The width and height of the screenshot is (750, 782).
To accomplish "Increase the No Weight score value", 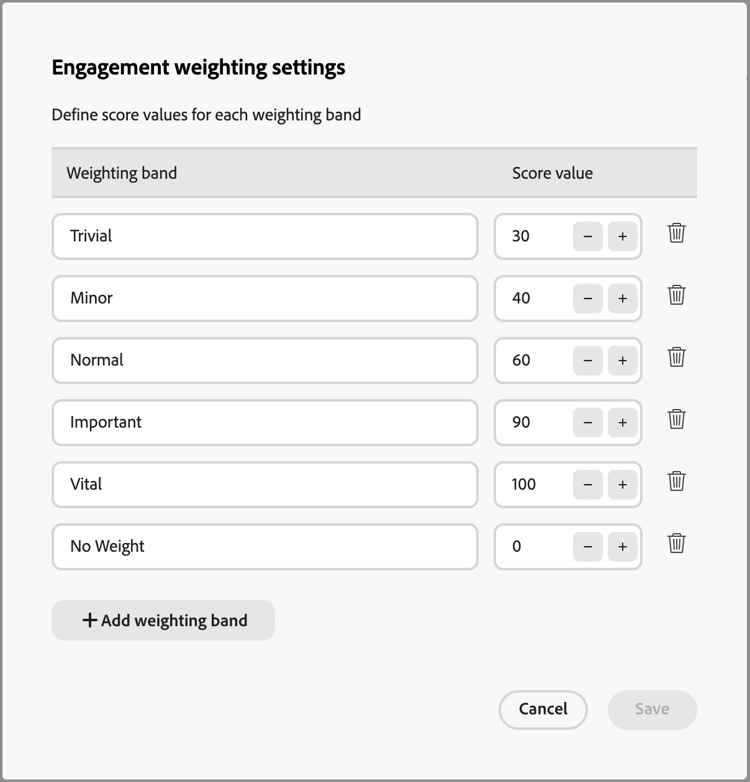I will (622, 546).
